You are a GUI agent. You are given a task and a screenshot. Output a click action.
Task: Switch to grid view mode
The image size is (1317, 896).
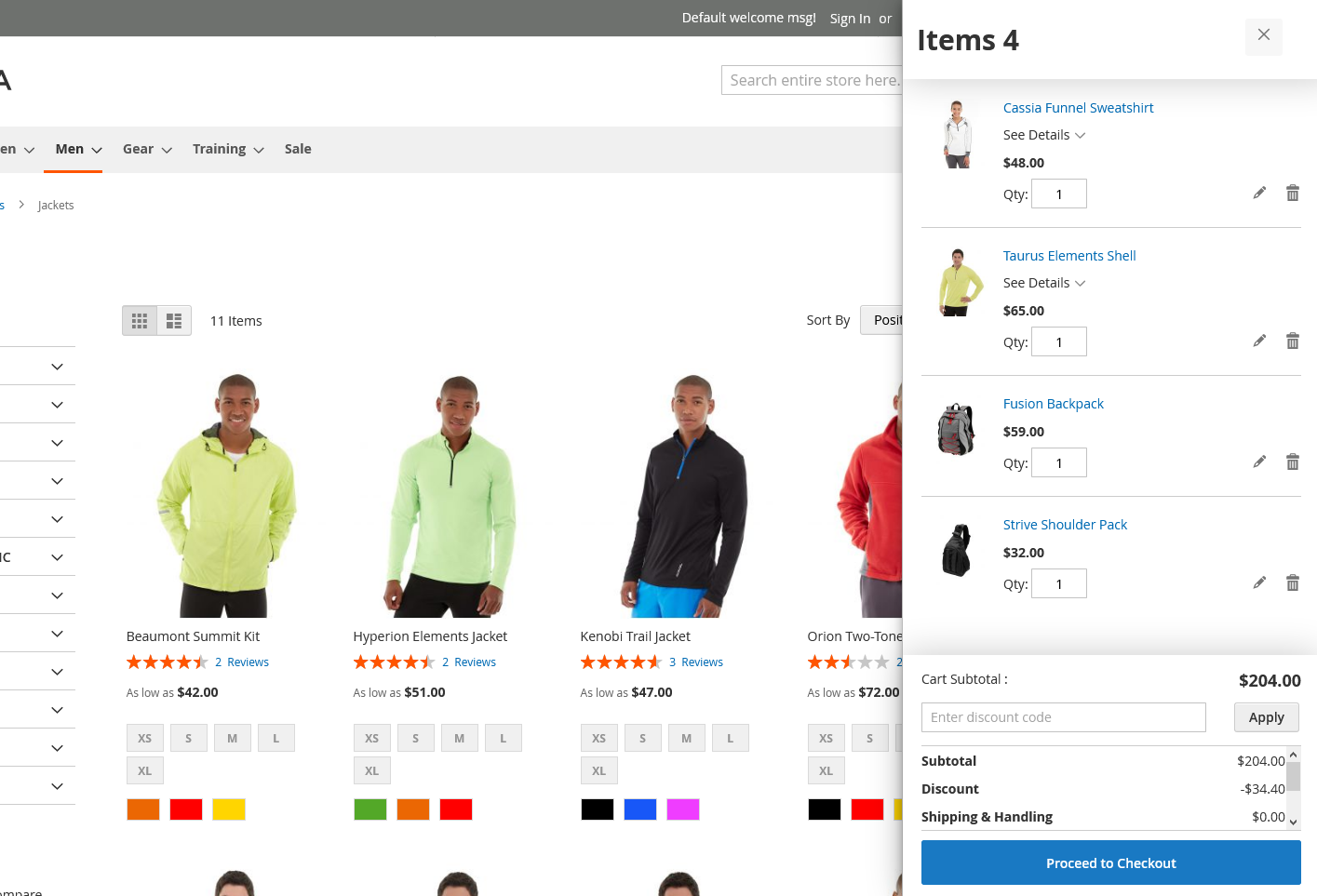click(x=140, y=321)
